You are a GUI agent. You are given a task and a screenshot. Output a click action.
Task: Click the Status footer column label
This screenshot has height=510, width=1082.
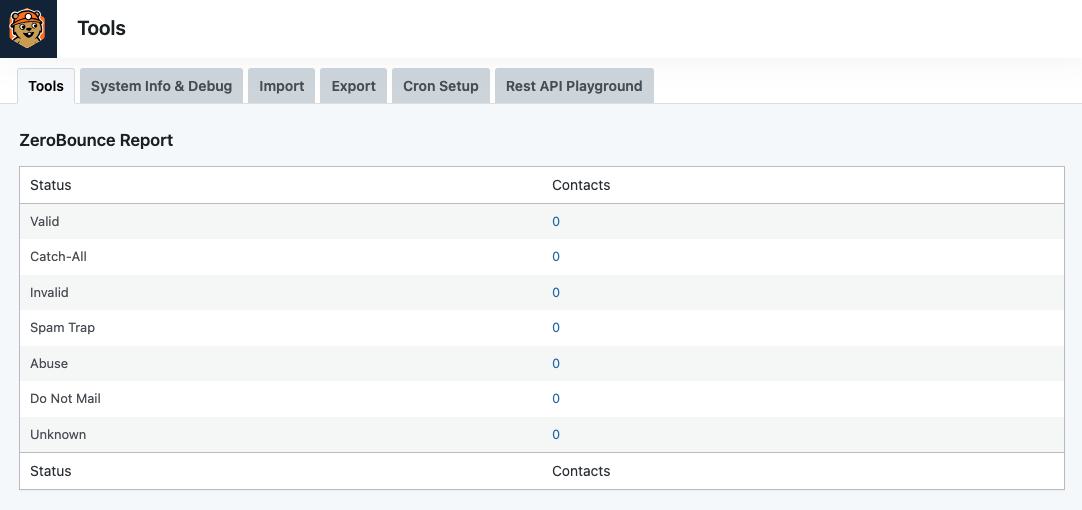[x=50, y=471]
